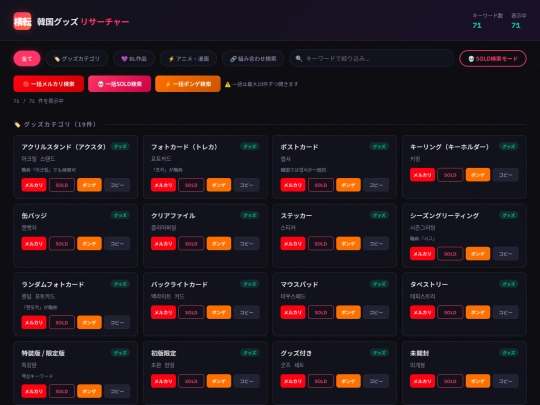The height and width of the screenshot is (405, 540).
Task: Select the 全て filter tab
Action: coord(27,59)
